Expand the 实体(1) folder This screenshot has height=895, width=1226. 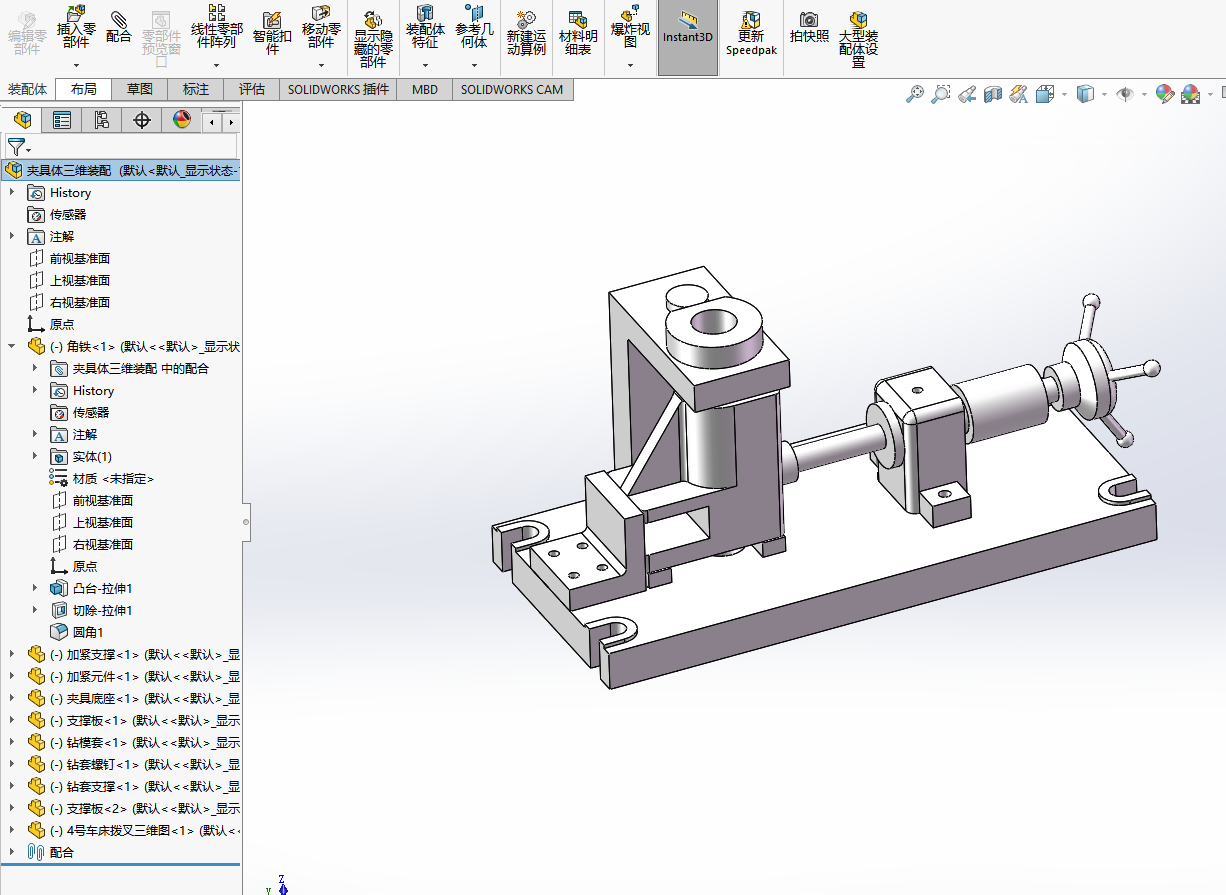point(34,456)
